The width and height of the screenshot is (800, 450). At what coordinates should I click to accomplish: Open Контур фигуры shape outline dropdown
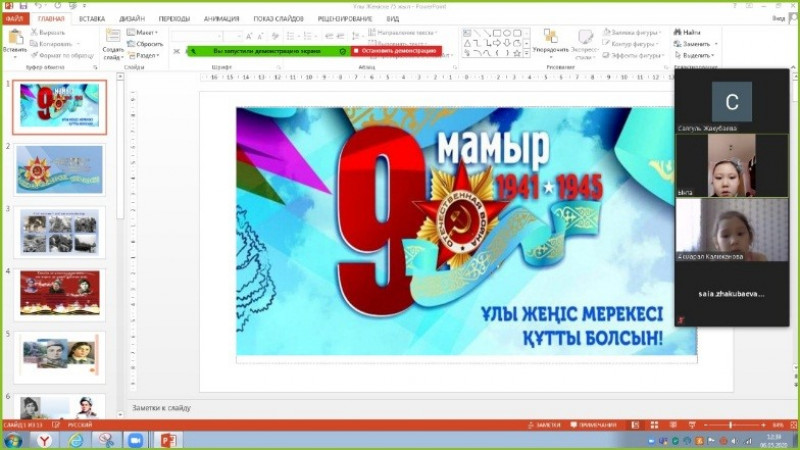click(631, 44)
